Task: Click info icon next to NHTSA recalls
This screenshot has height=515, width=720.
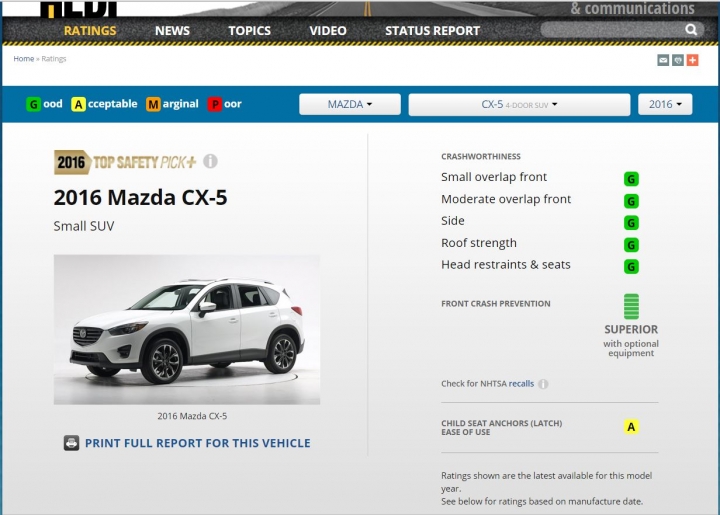Action: click(x=543, y=384)
